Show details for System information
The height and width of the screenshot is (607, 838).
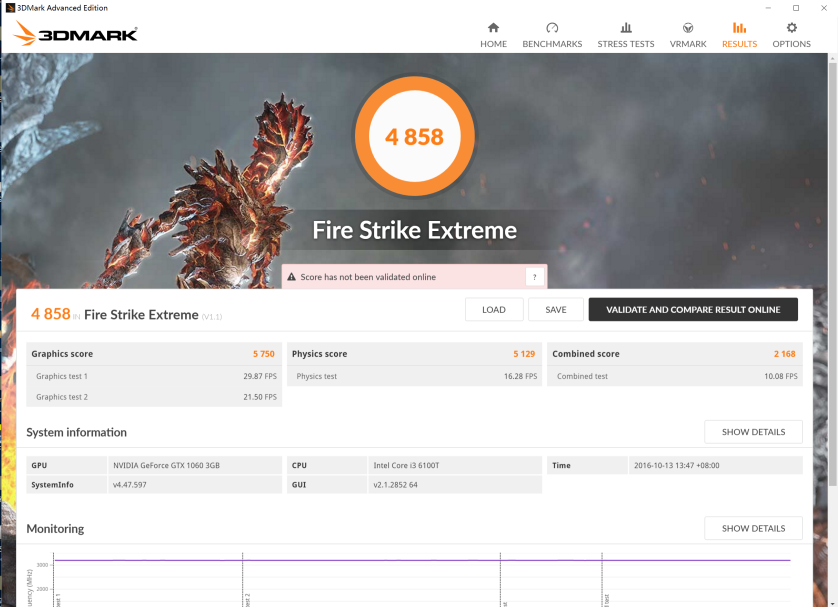(753, 432)
